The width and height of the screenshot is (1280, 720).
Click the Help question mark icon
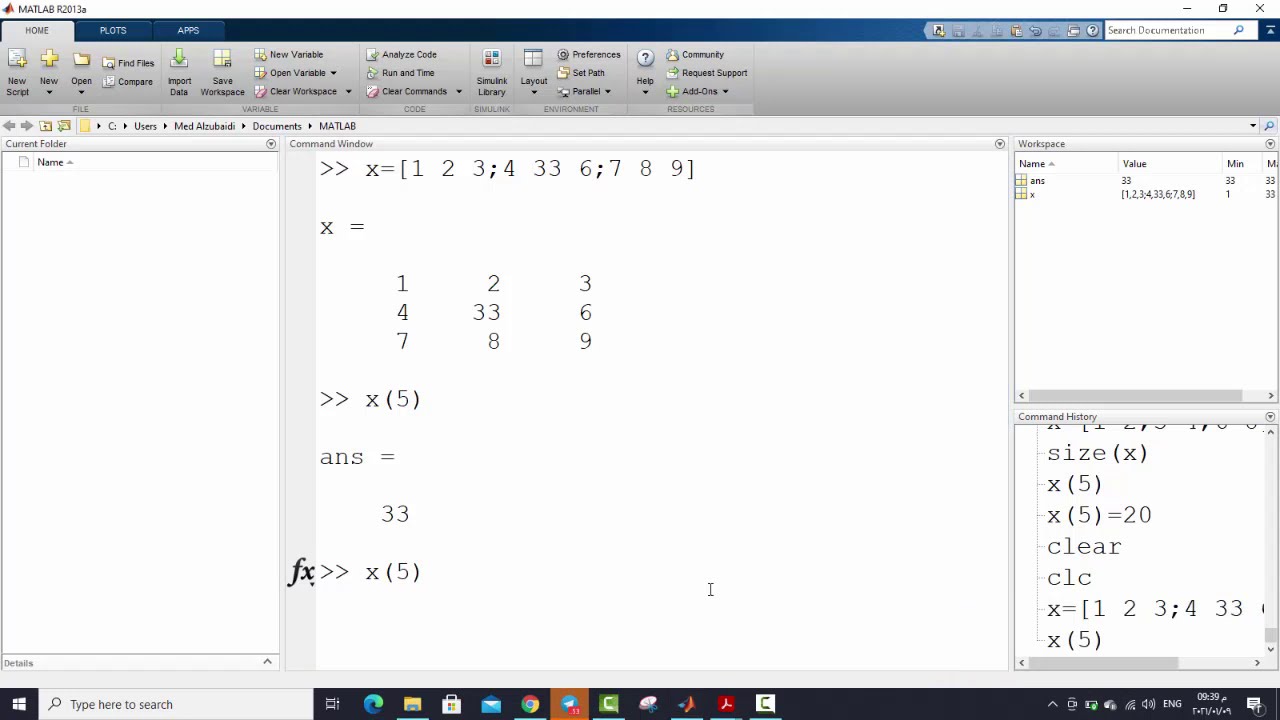[x=645, y=59]
